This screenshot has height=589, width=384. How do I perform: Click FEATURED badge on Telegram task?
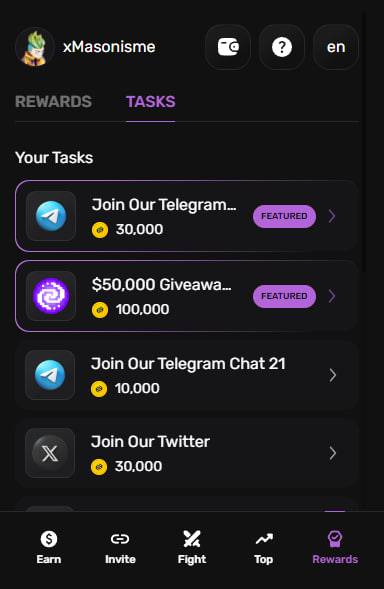(x=284, y=216)
